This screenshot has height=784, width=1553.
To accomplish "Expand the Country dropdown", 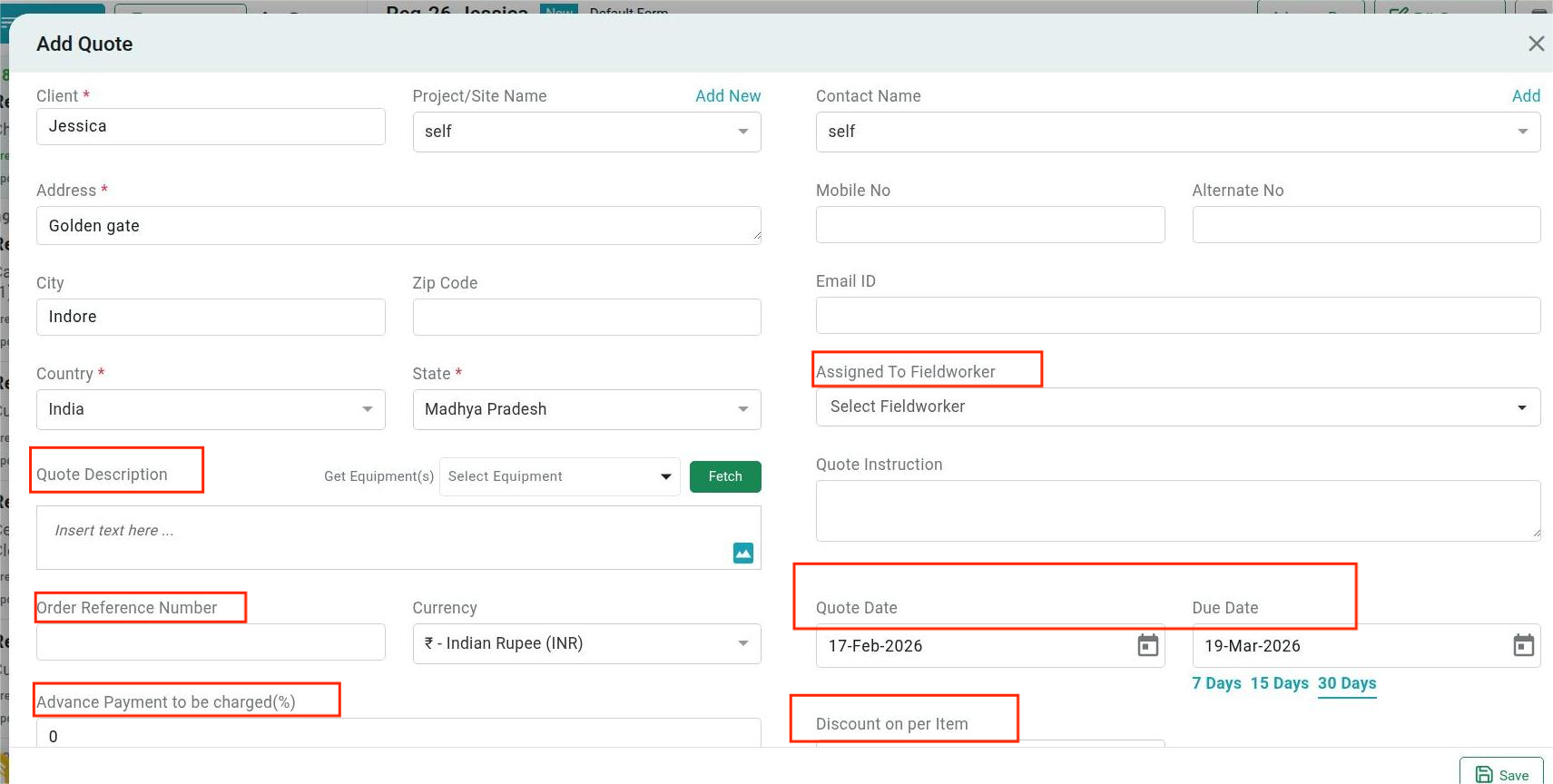I will [211, 409].
